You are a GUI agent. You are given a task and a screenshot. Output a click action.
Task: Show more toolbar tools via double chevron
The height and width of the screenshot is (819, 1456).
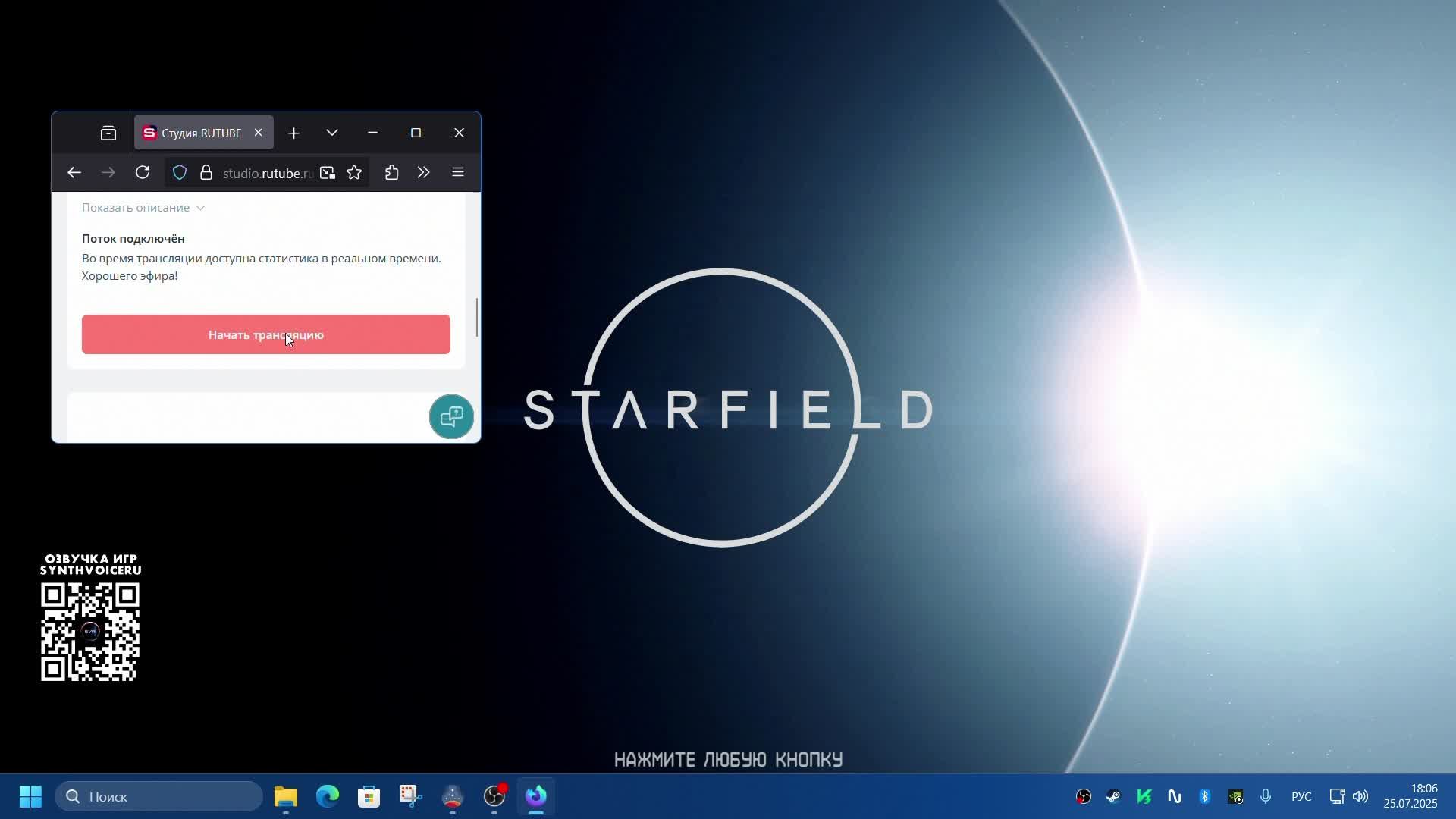pyautogui.click(x=423, y=173)
